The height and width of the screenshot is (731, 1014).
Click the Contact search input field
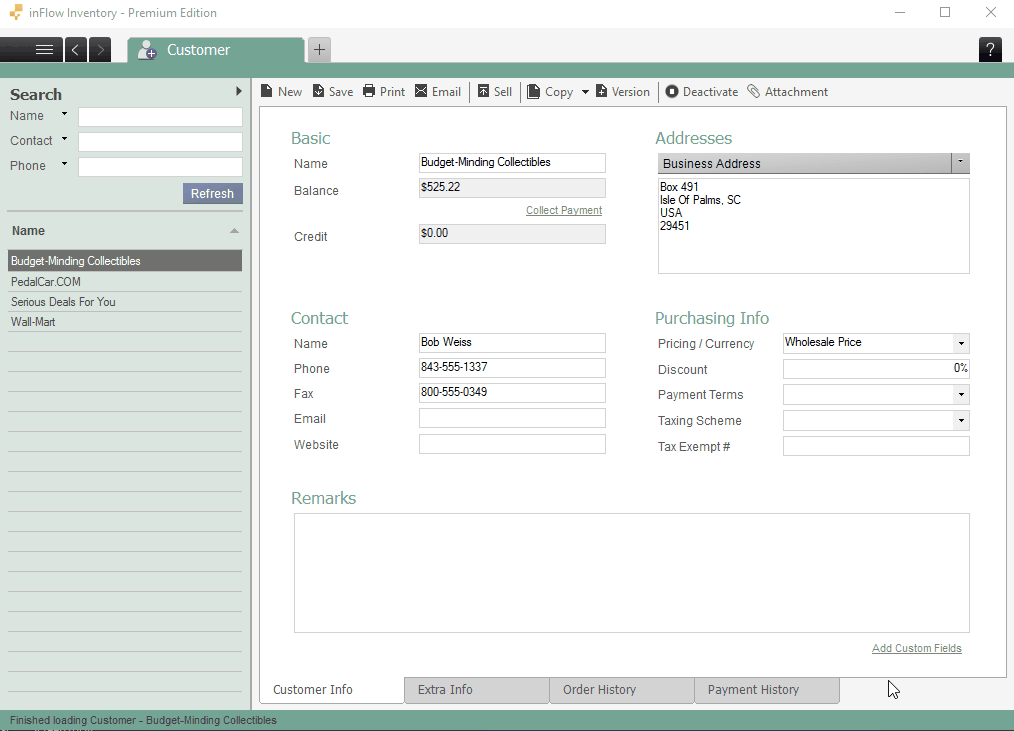click(x=160, y=142)
